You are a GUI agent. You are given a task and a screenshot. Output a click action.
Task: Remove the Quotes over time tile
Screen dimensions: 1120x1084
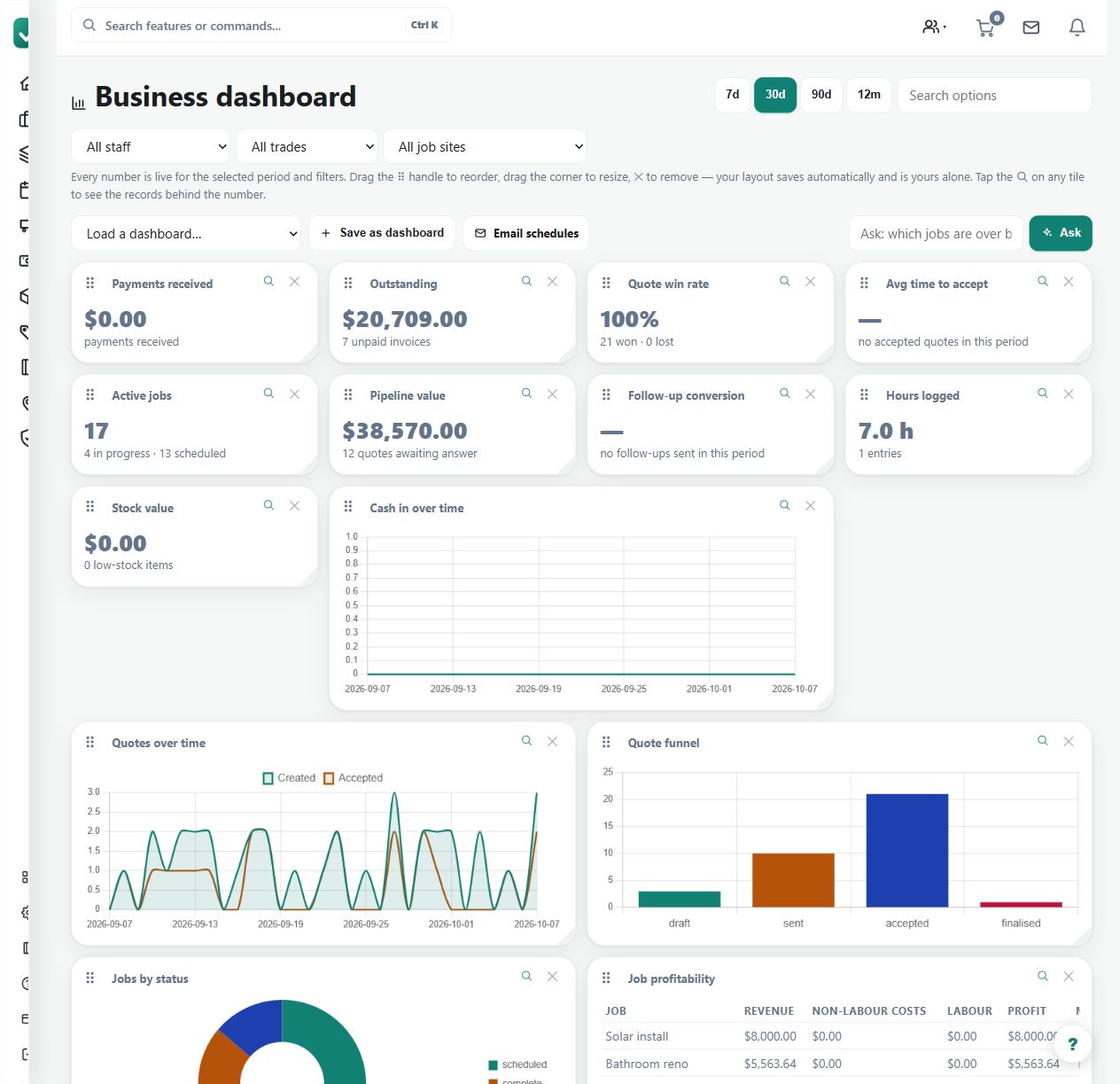click(x=552, y=740)
